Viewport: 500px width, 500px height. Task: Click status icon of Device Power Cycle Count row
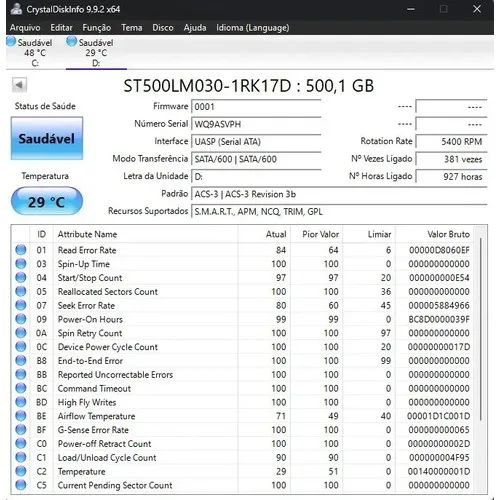coord(21,347)
